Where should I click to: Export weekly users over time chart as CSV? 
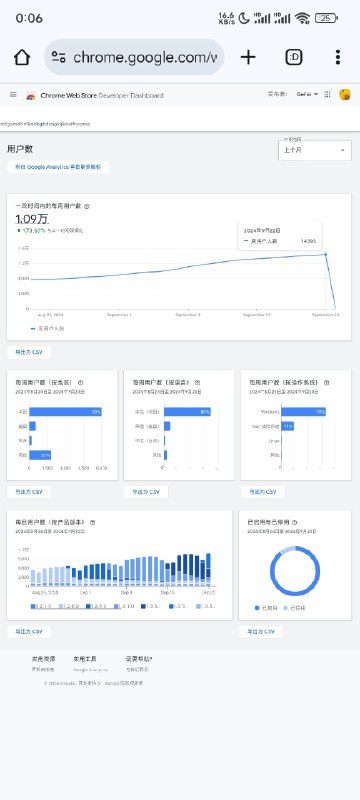(x=29, y=352)
